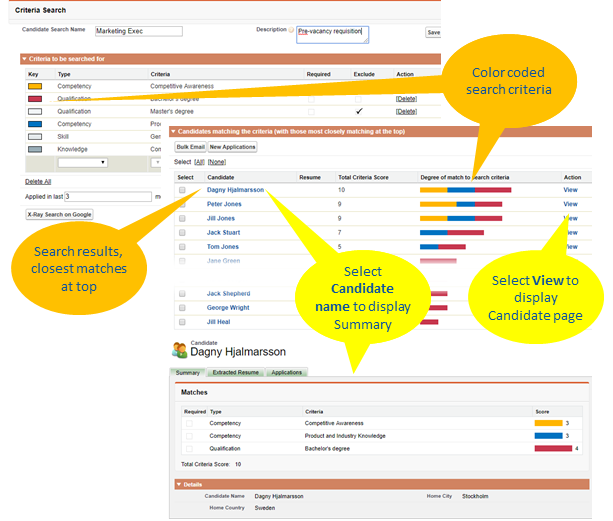613x521 pixels.
Task: Click the New Applications button
Action: pos(232,147)
